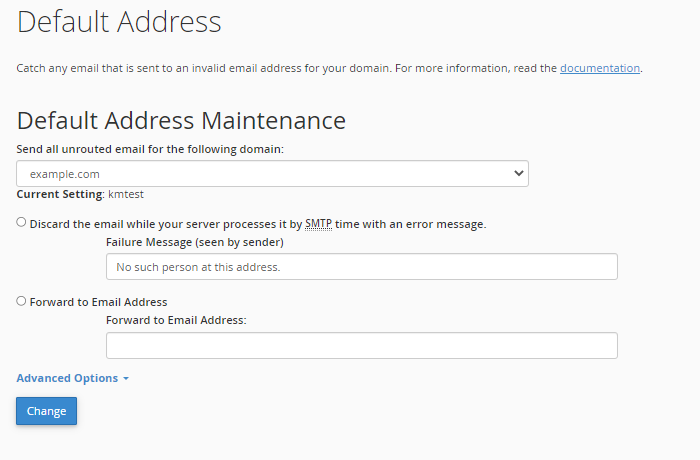Click the 'Send all unrouted email' label
Image resolution: width=700 pixels, height=460 pixels.
tap(150, 149)
